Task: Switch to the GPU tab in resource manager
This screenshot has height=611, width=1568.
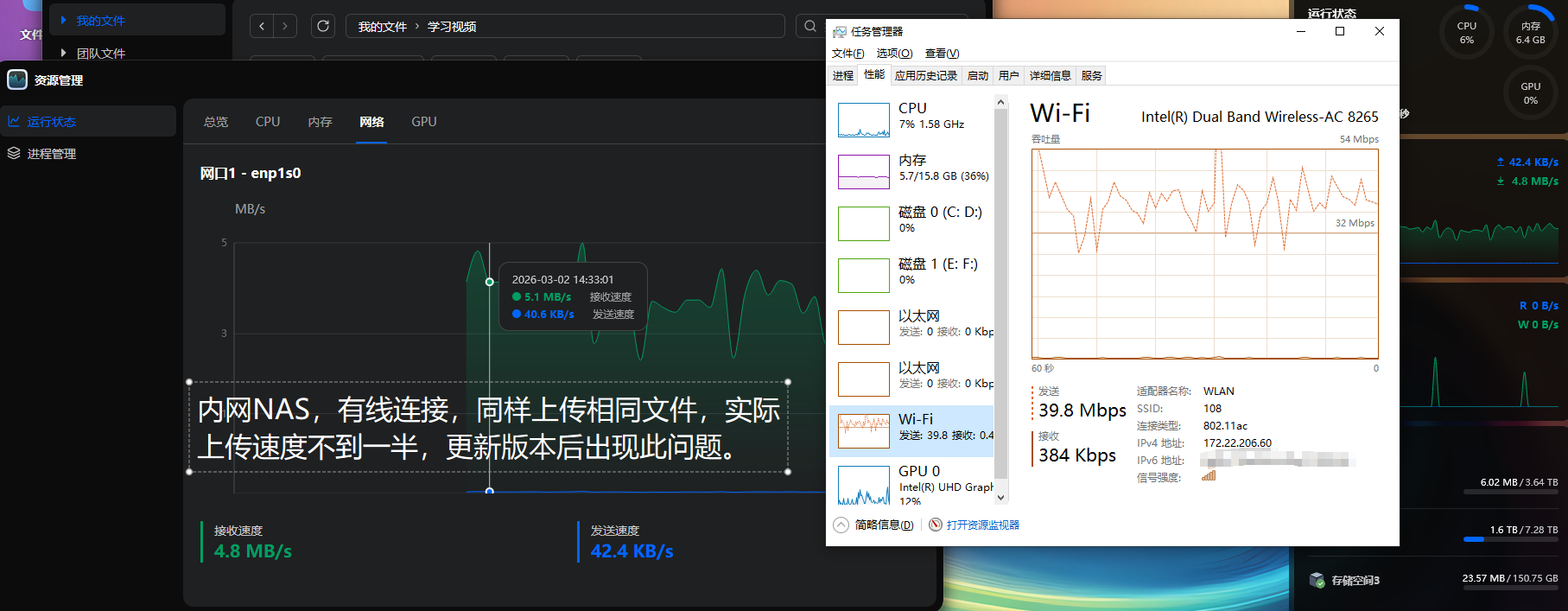Action: (x=424, y=122)
